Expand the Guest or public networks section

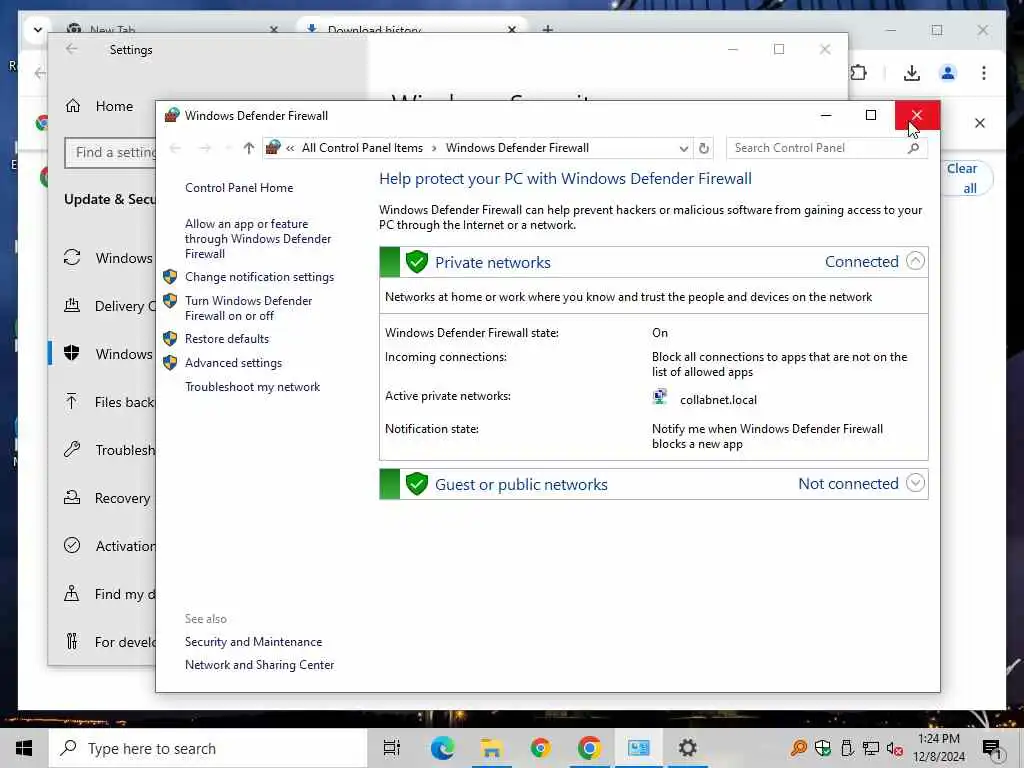click(x=915, y=483)
